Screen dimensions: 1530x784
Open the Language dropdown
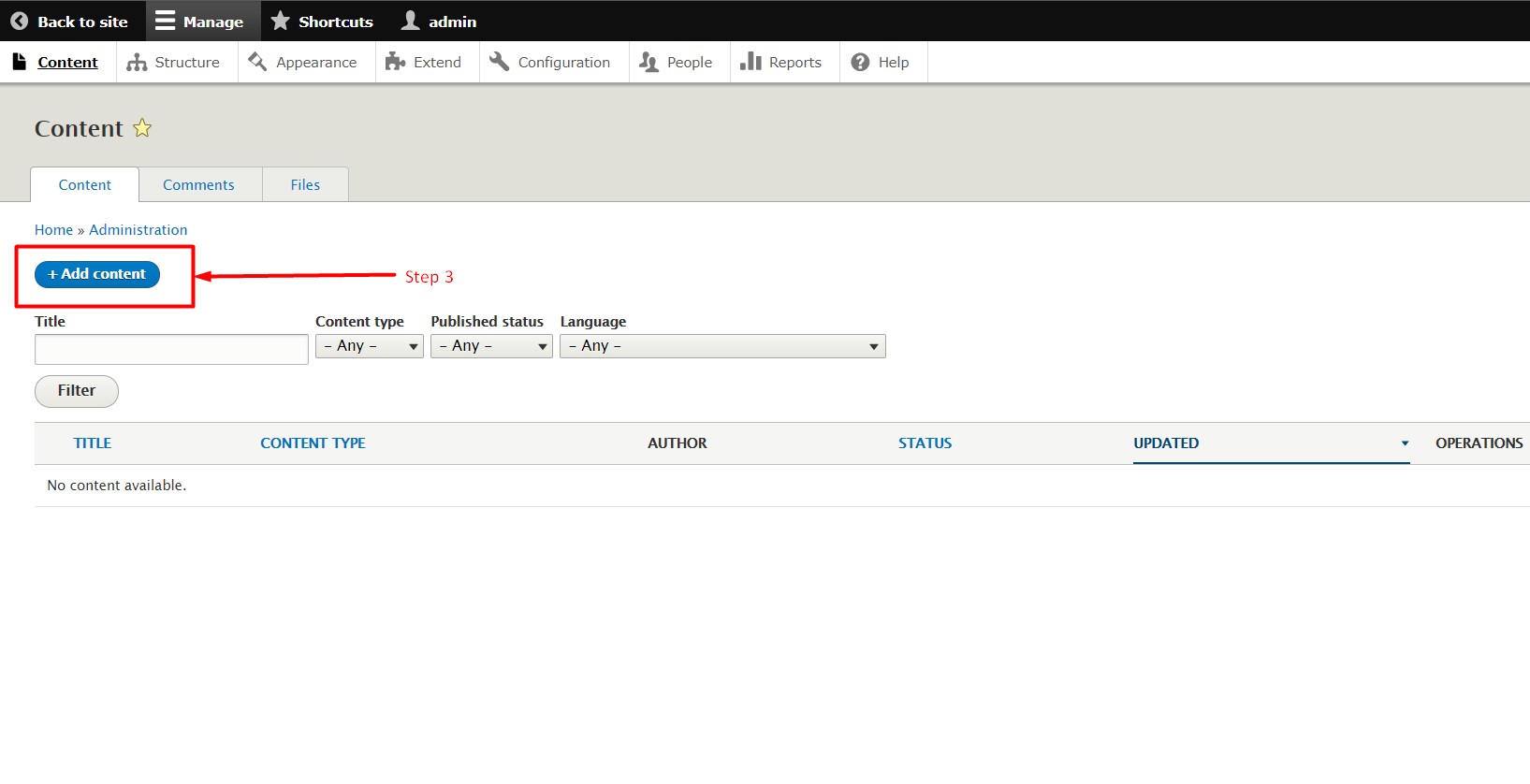(x=722, y=346)
